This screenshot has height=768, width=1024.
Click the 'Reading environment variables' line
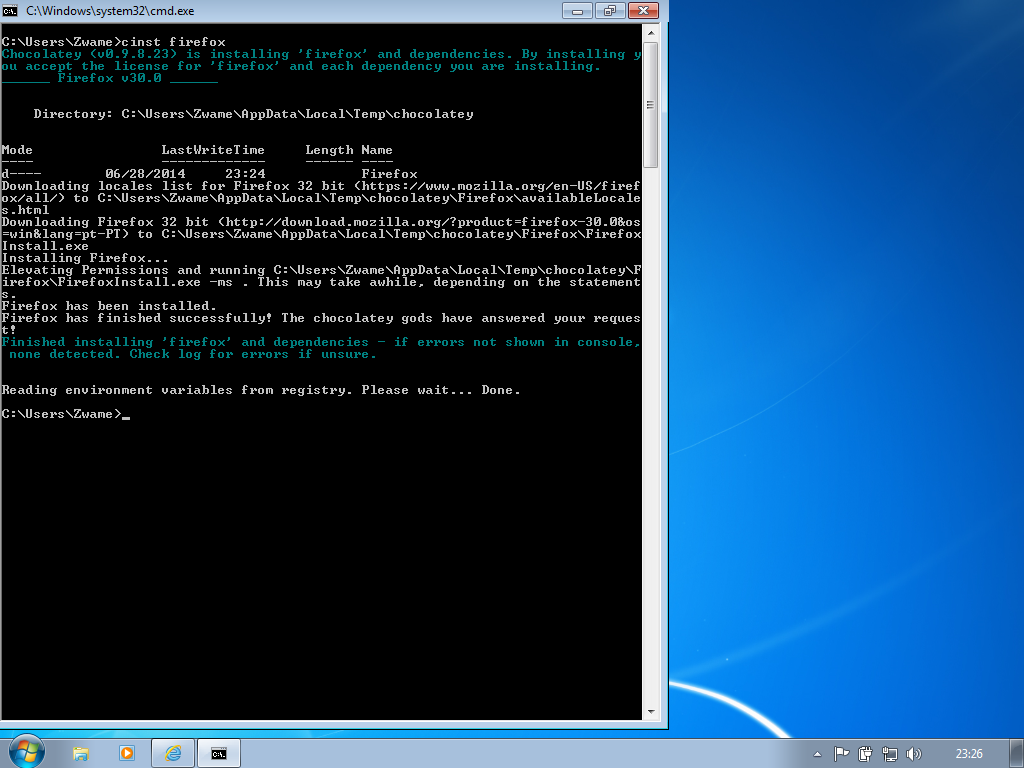[261, 390]
